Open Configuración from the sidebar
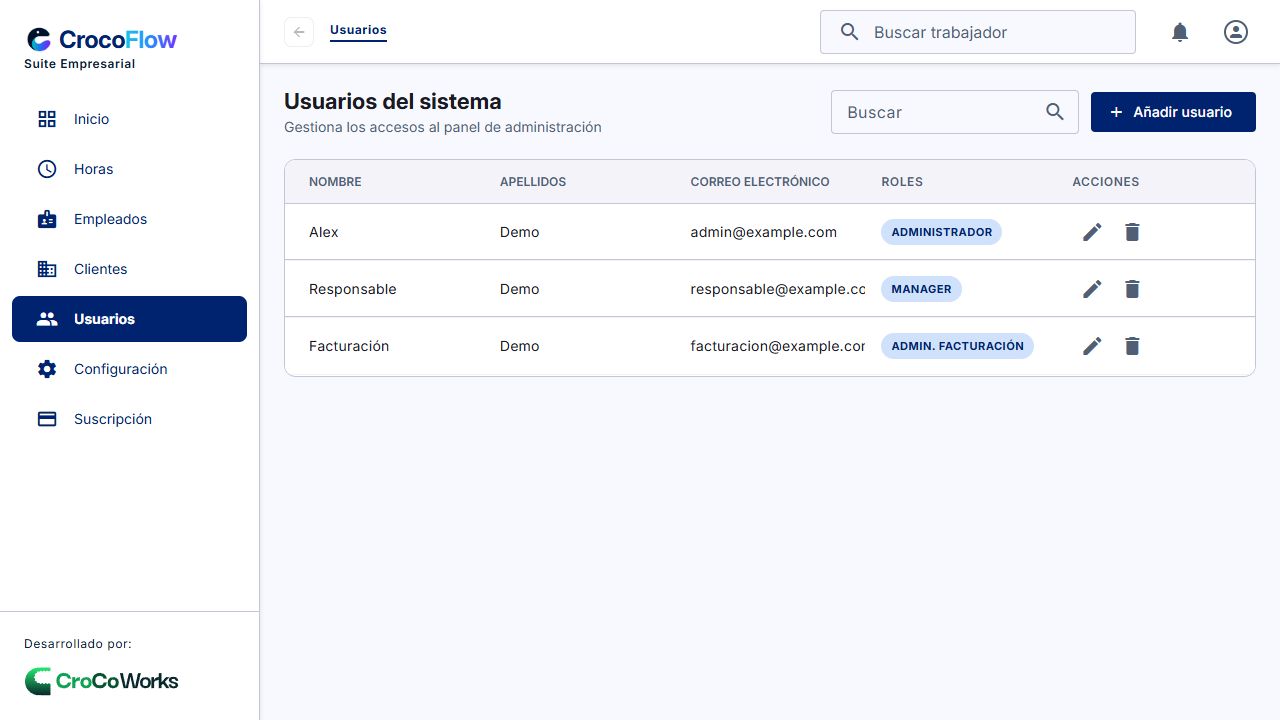The width and height of the screenshot is (1280, 720). tap(129, 369)
